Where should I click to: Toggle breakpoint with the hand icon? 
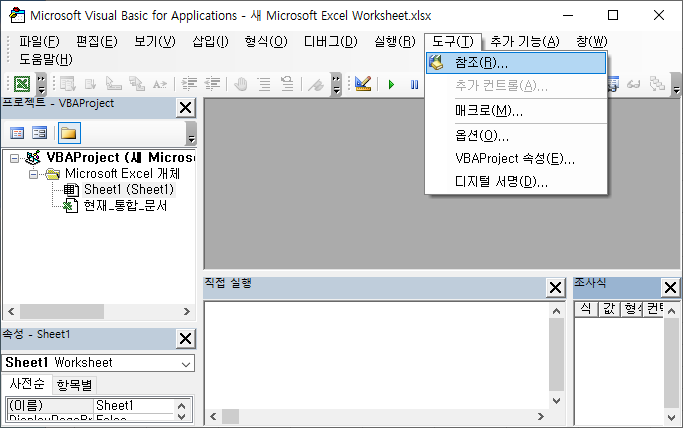click(x=240, y=84)
